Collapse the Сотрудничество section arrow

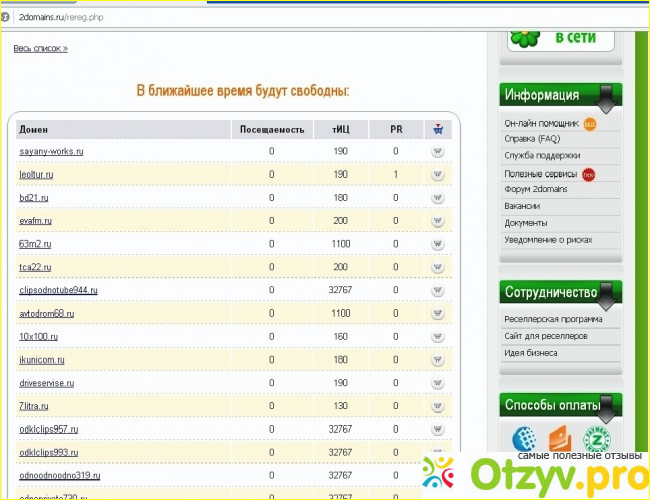click(x=607, y=295)
